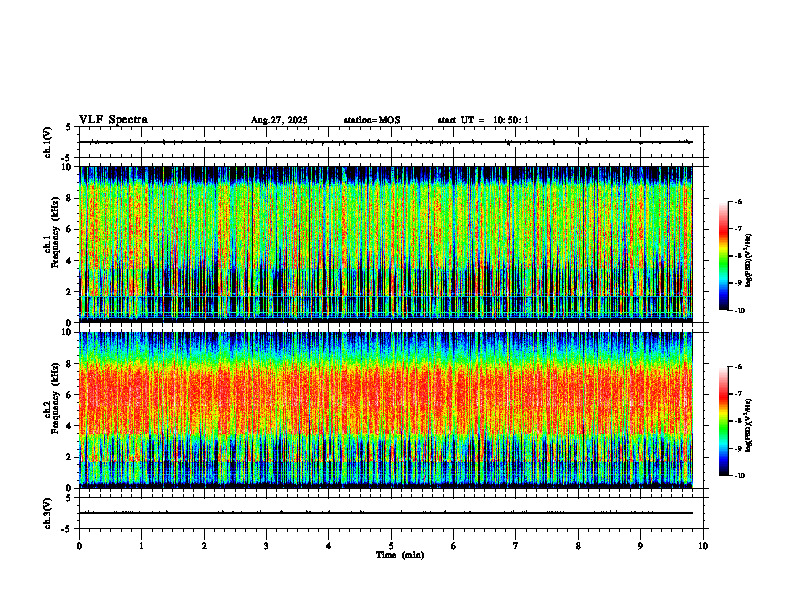Click the "1" tick label on the time axis
792x612 pixels.
141,546
